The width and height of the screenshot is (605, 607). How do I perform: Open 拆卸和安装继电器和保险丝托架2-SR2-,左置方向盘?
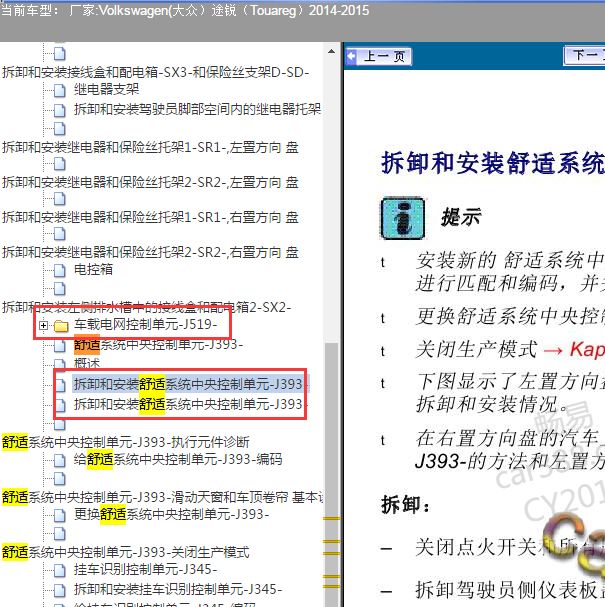pos(150,182)
